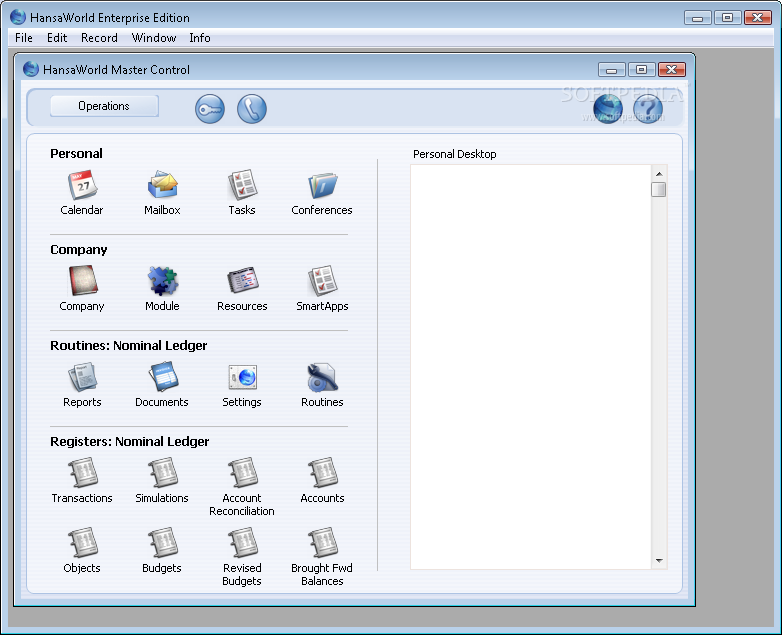The height and width of the screenshot is (635, 782).
Task: Click the Personal Desktop scroll-down arrow
Action: [659, 561]
